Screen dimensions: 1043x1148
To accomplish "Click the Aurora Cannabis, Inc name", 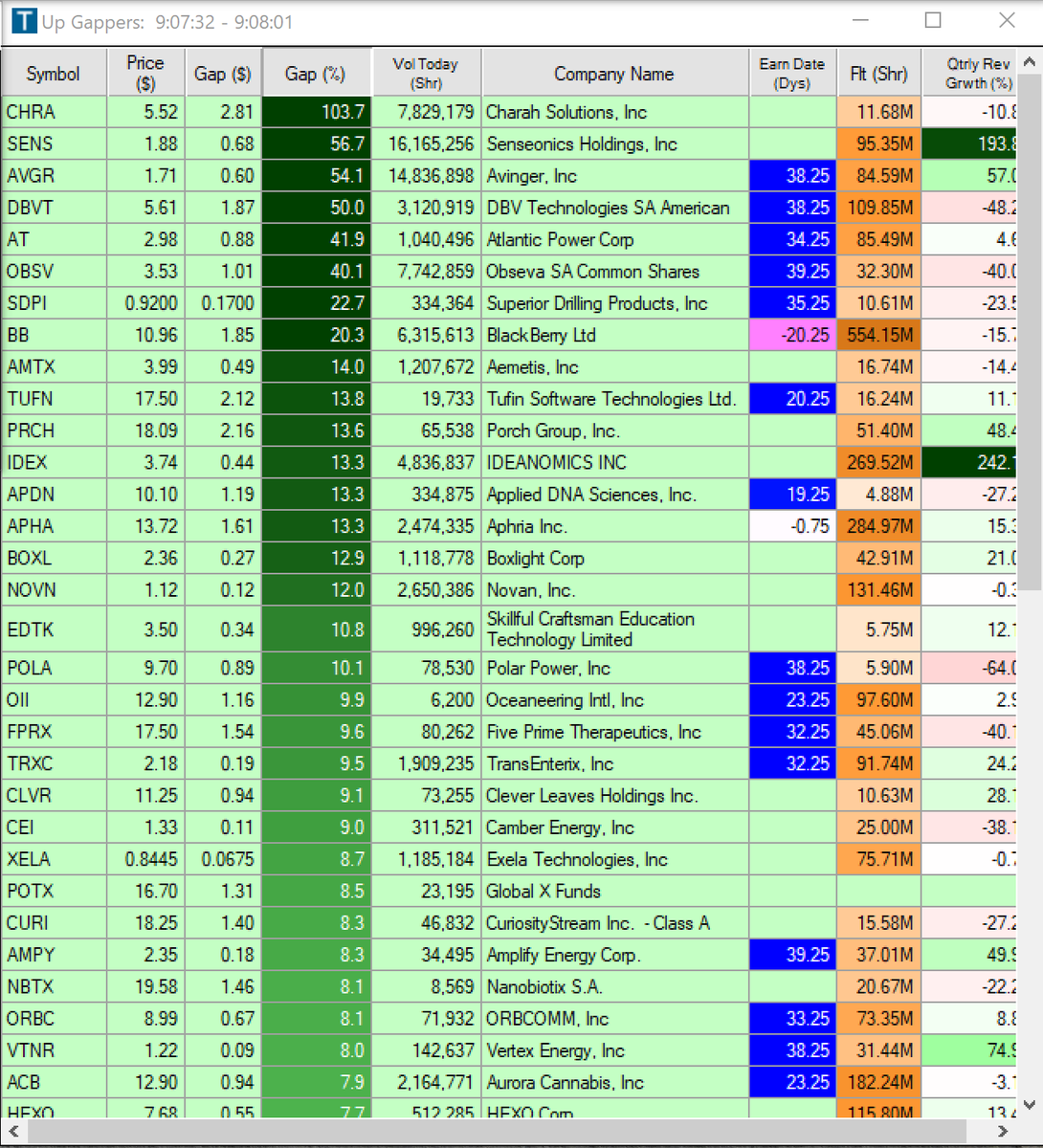I will (565, 1082).
